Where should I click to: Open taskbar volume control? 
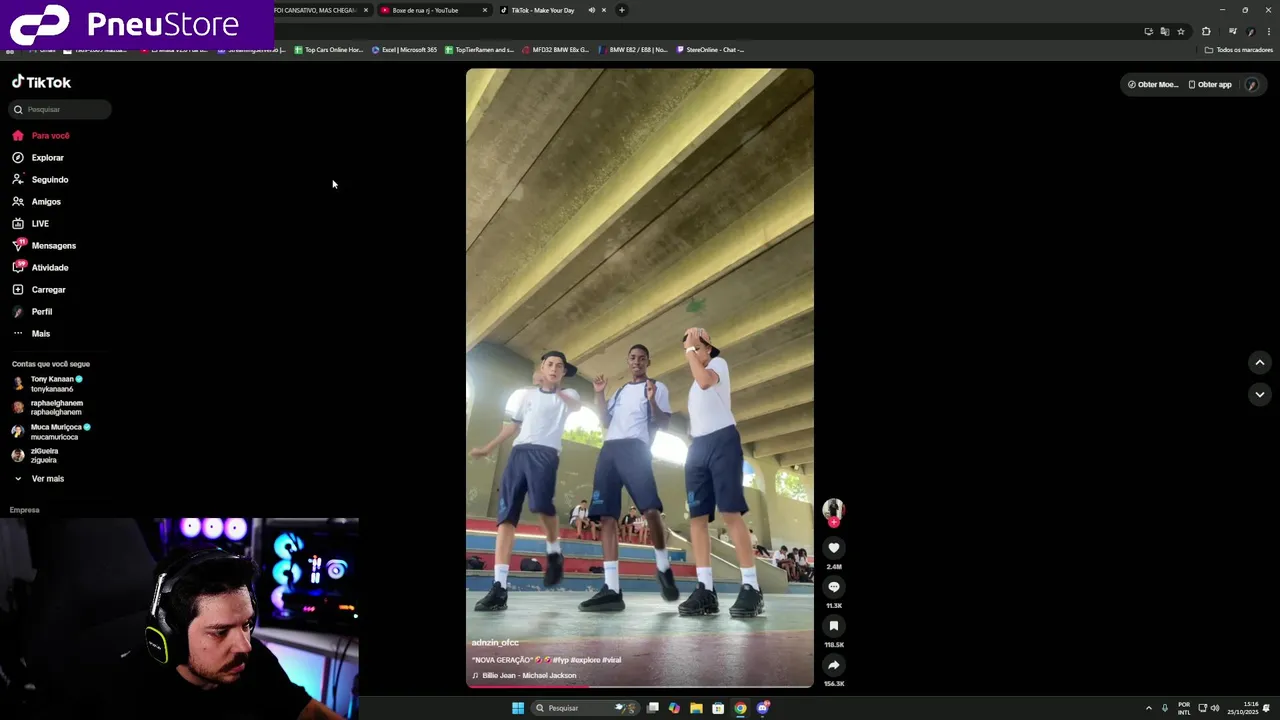(1215, 708)
